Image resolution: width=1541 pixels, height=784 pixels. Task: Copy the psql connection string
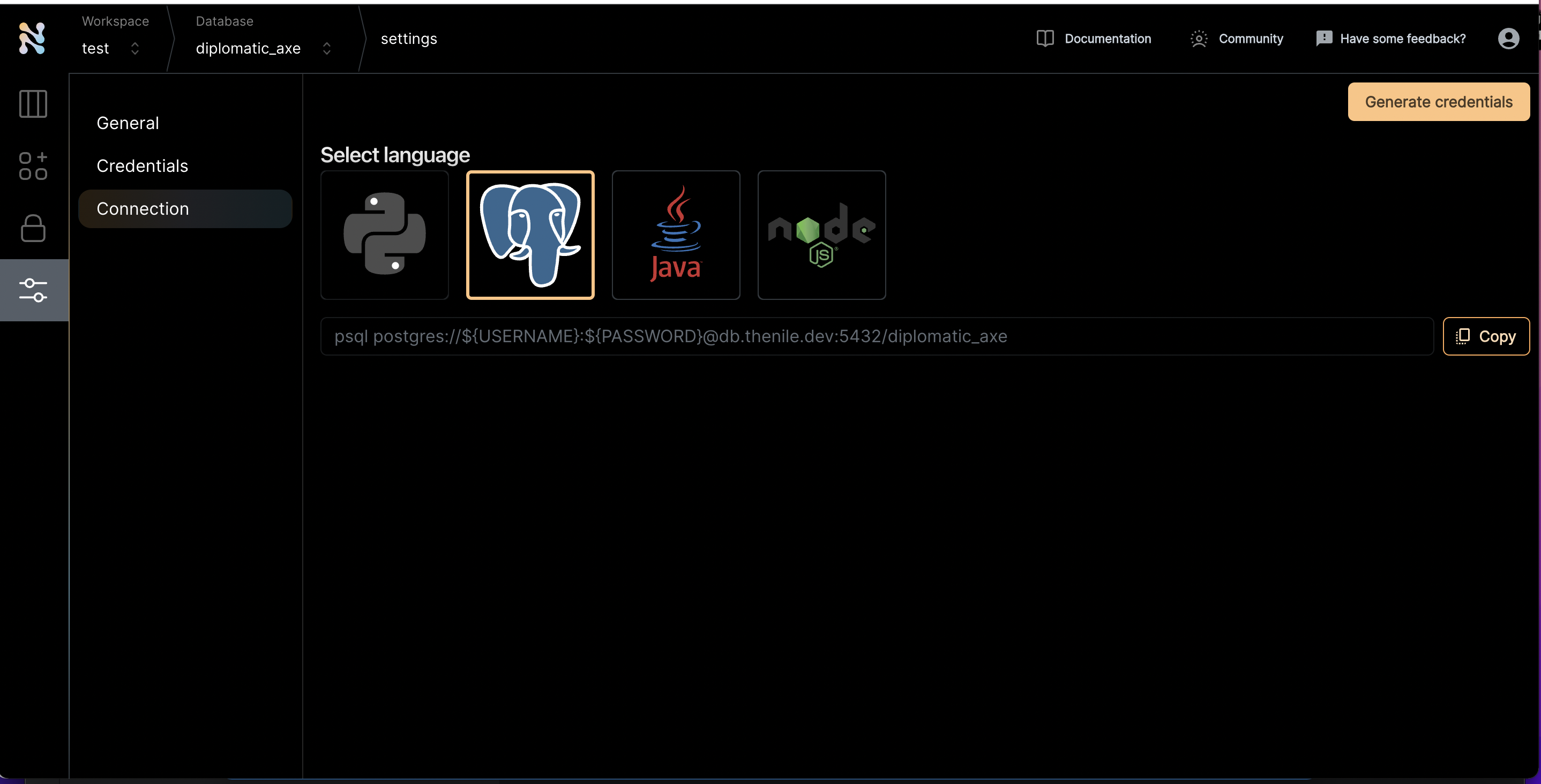click(x=1486, y=336)
